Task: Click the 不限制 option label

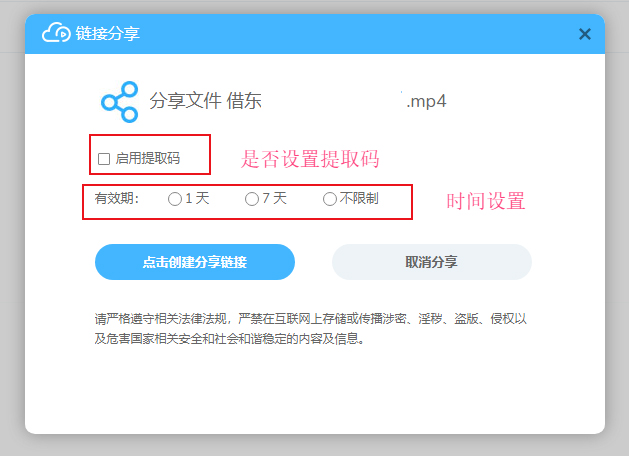Action: point(359,199)
